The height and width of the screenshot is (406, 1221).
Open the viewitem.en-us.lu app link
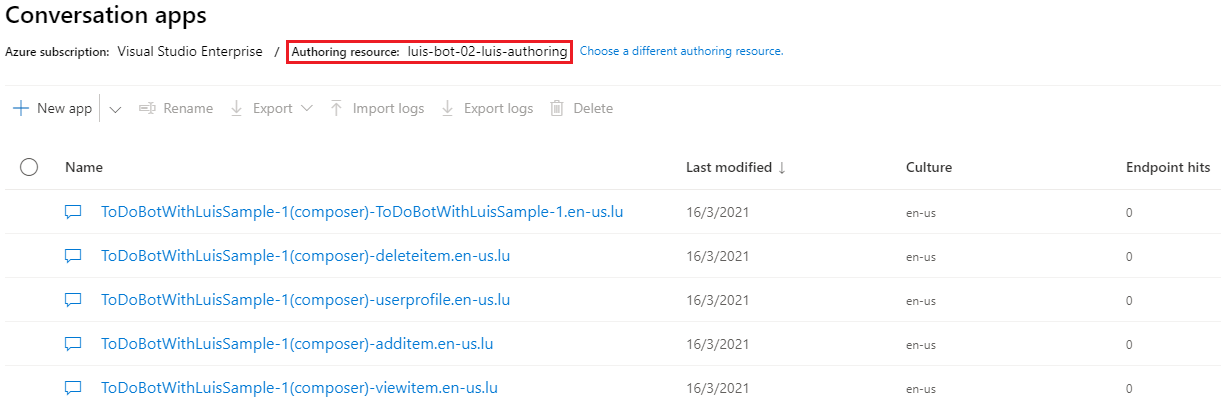[x=299, y=388]
